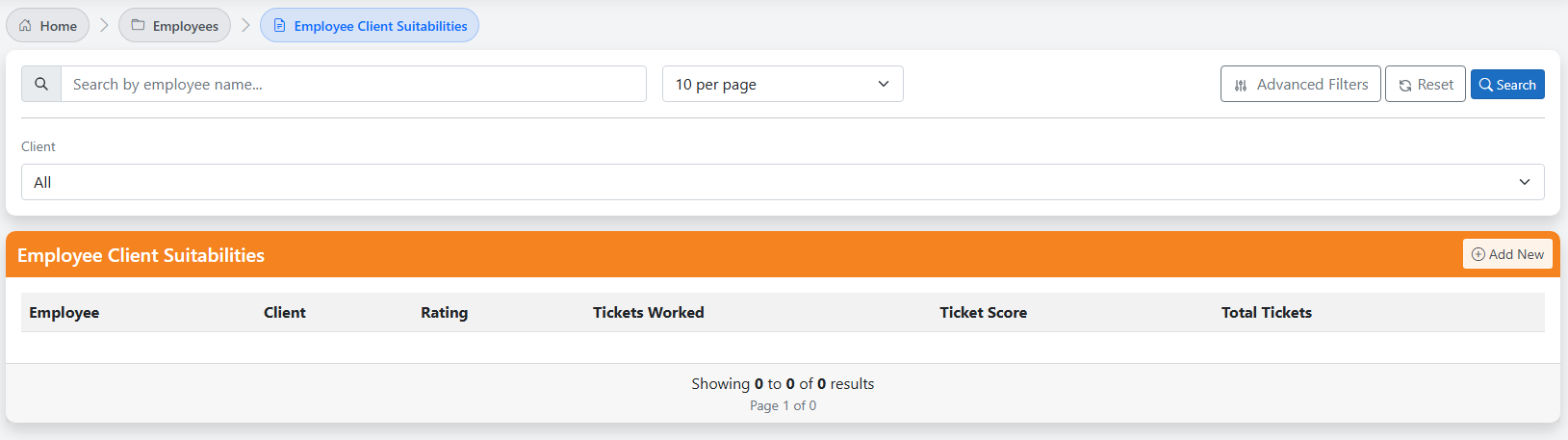
Task: Click the refresh icon on Reset
Action: click(1405, 85)
